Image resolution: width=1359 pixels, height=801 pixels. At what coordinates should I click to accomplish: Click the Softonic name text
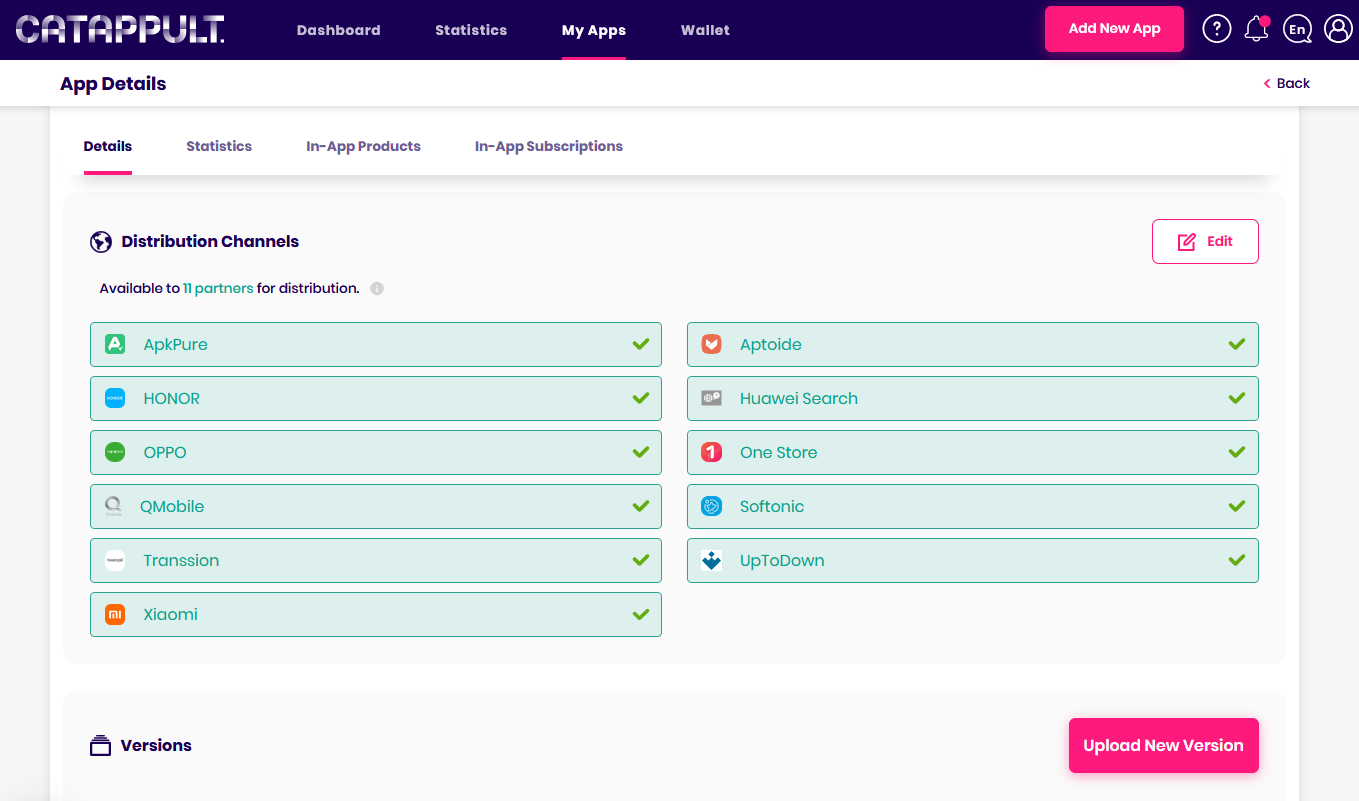point(772,506)
